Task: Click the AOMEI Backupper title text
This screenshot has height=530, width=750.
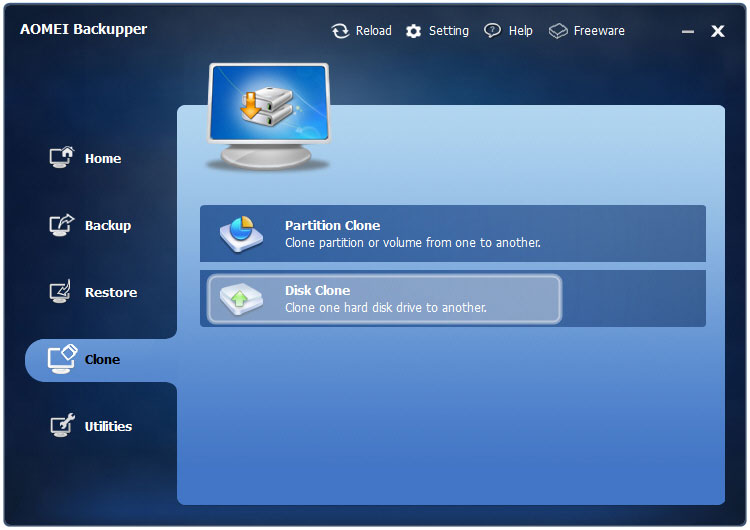Action: tap(83, 29)
